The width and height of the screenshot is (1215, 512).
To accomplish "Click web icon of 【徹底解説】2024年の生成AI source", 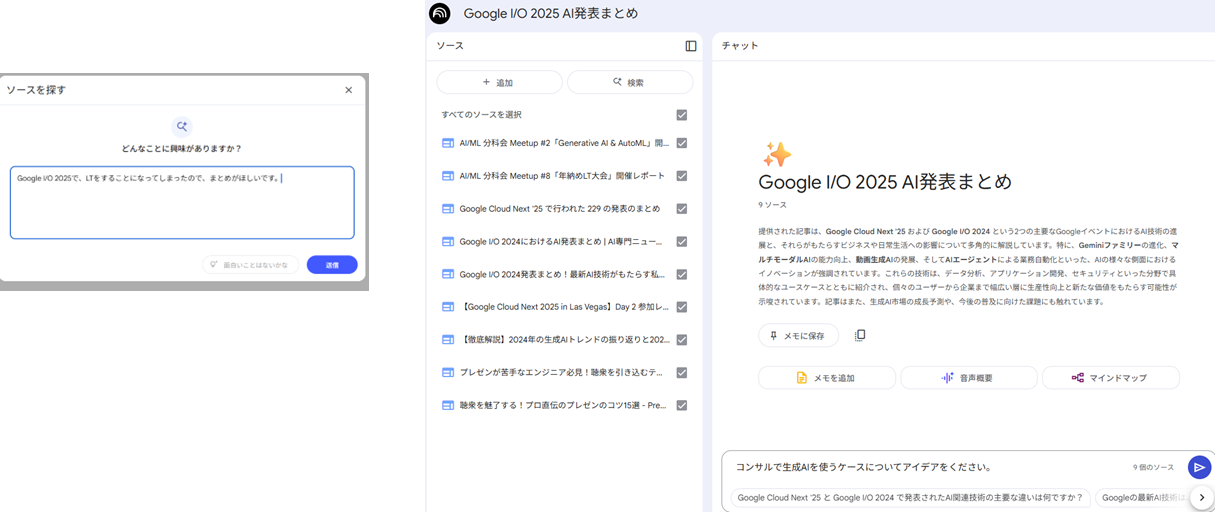I will click(x=448, y=340).
